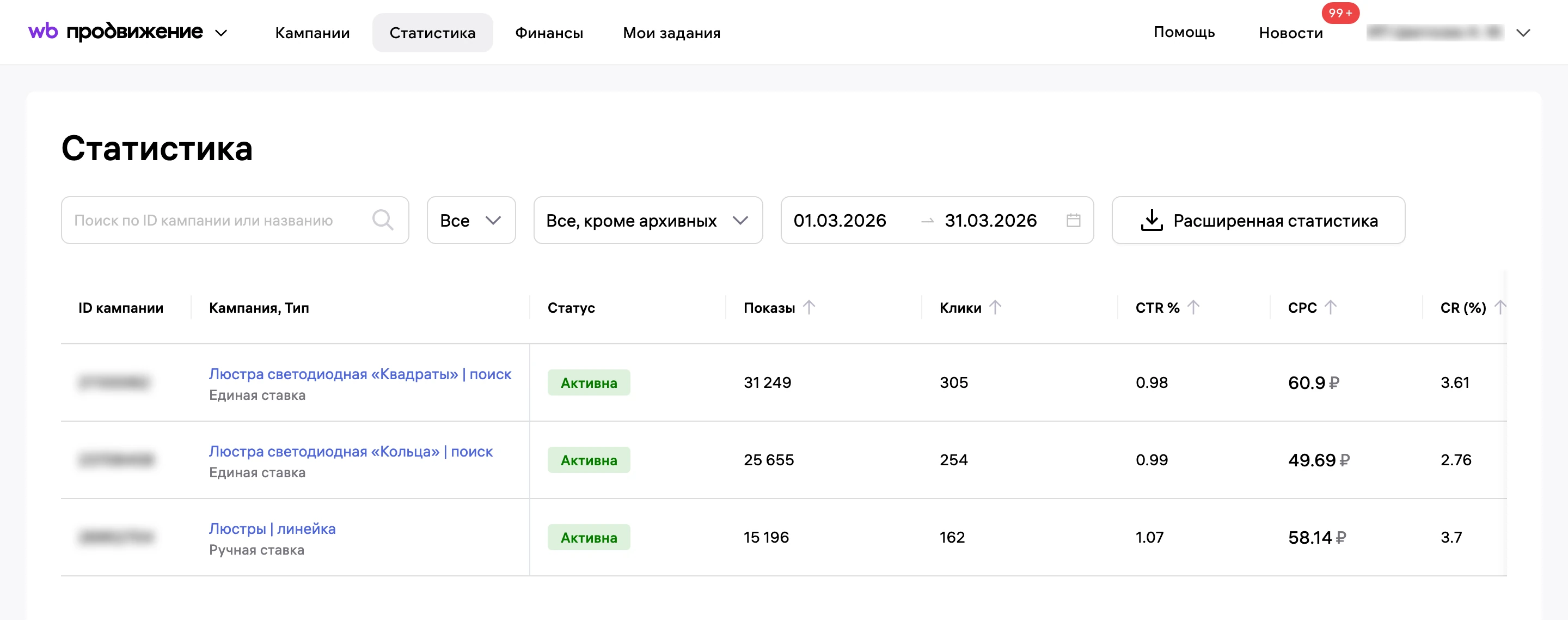Open Новости section
The height and width of the screenshot is (620, 1568).
(x=1290, y=33)
